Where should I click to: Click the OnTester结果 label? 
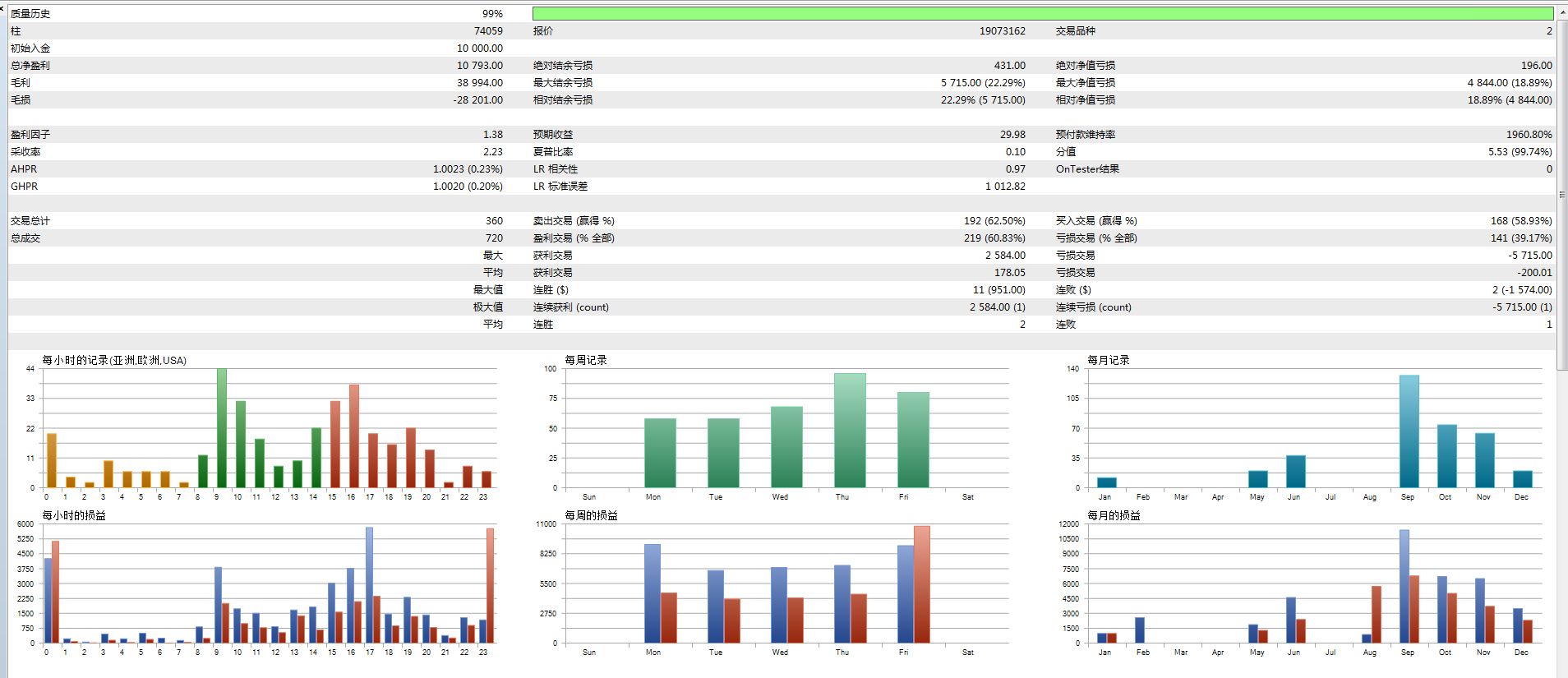[1087, 169]
